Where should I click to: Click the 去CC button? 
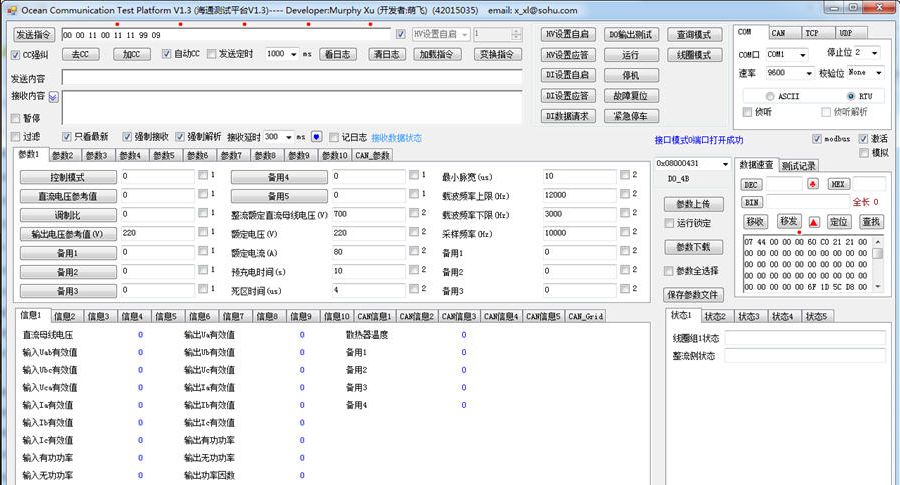80,54
